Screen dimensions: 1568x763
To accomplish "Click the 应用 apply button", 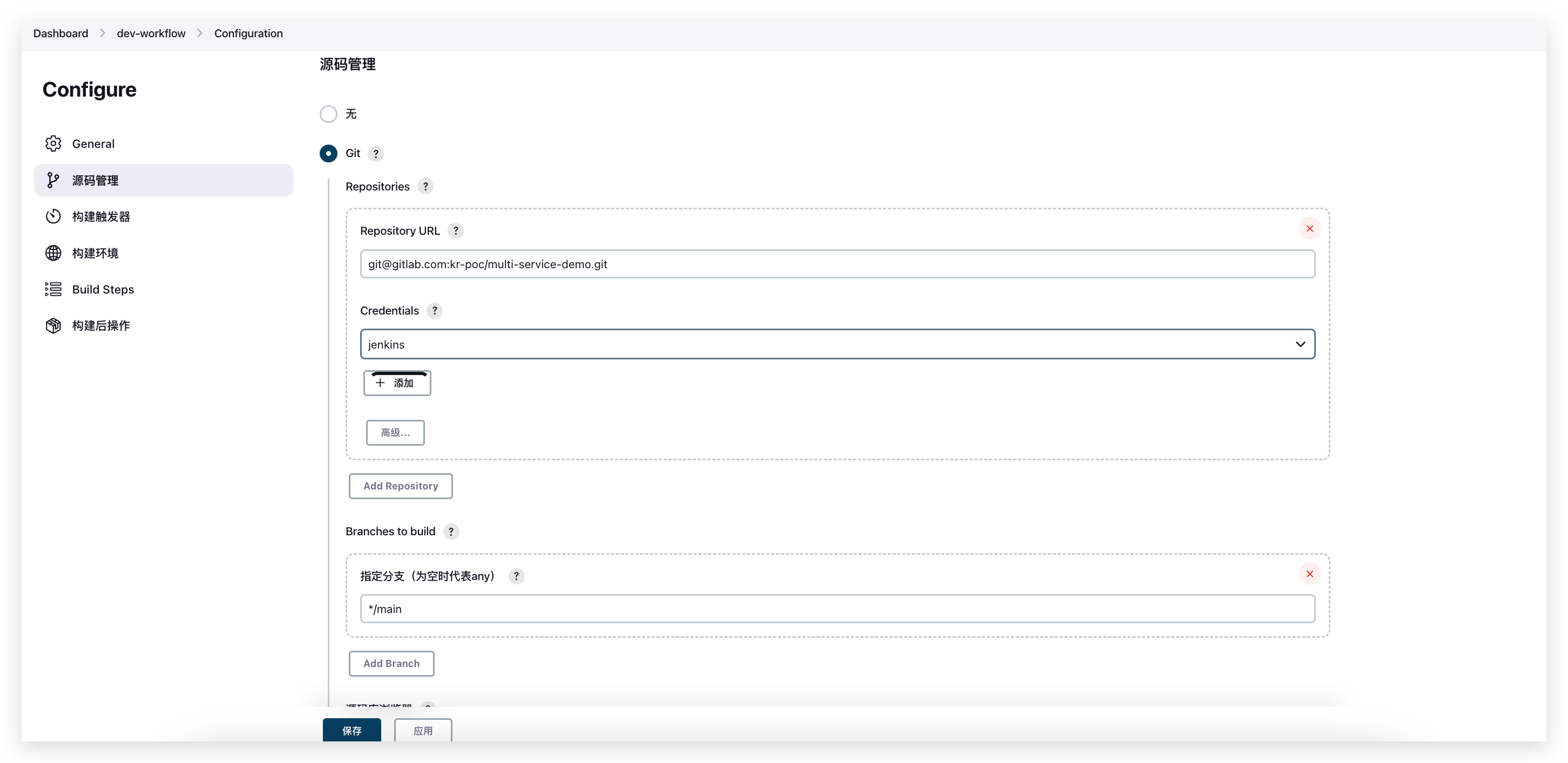I will [423, 731].
